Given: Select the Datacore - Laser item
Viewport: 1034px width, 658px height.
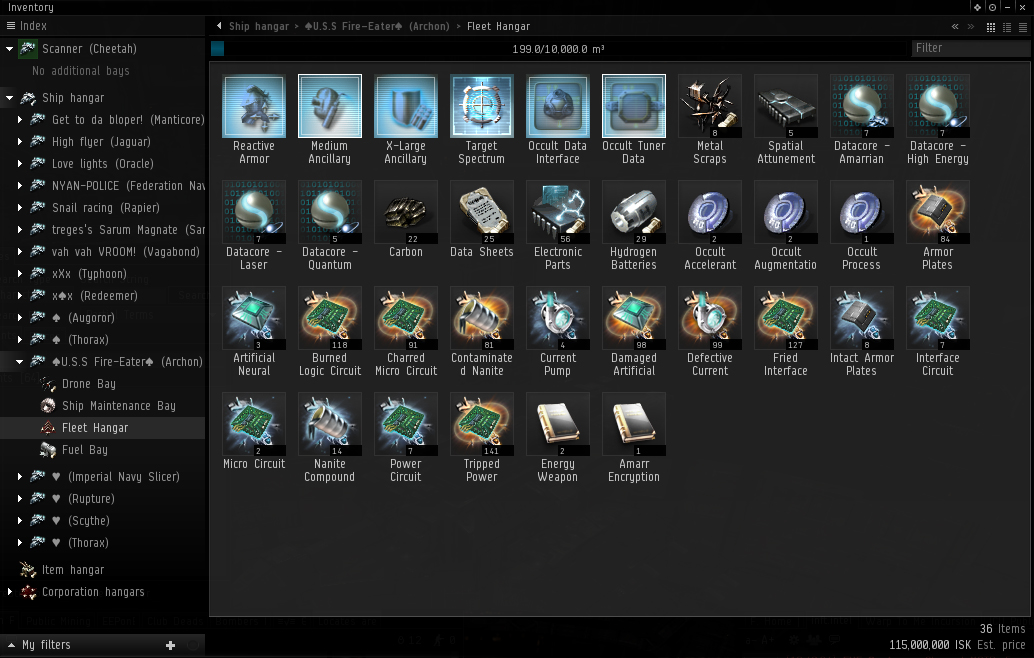Looking at the screenshot, I should tap(254, 212).
